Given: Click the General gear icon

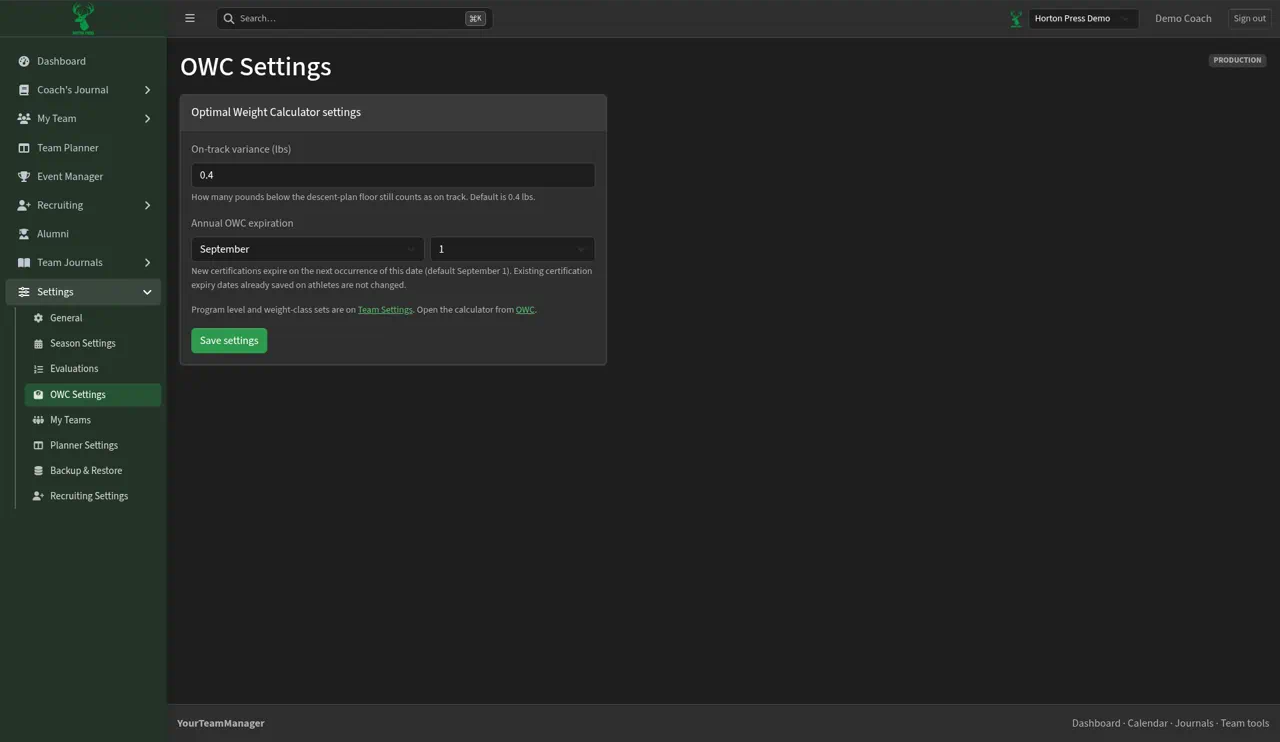Looking at the screenshot, I should click(38, 318).
